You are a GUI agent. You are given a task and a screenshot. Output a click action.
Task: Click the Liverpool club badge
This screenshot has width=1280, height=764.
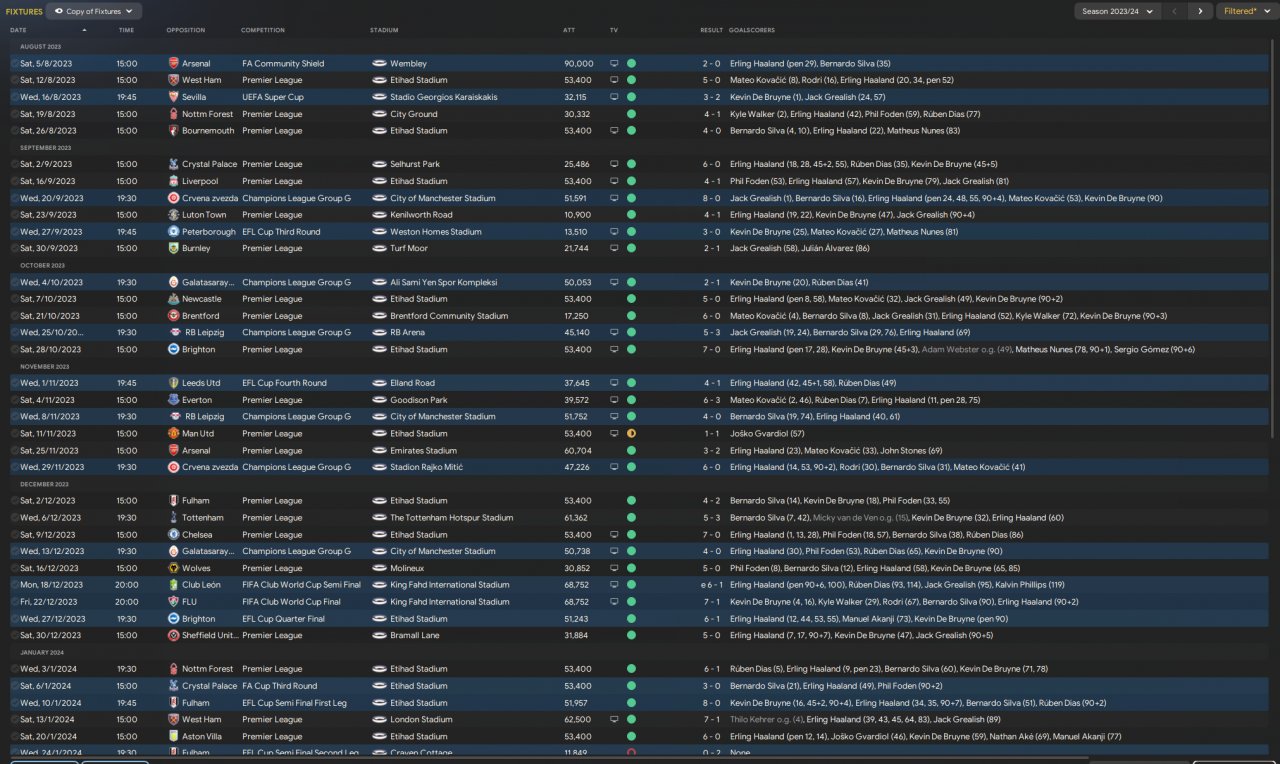coord(174,181)
